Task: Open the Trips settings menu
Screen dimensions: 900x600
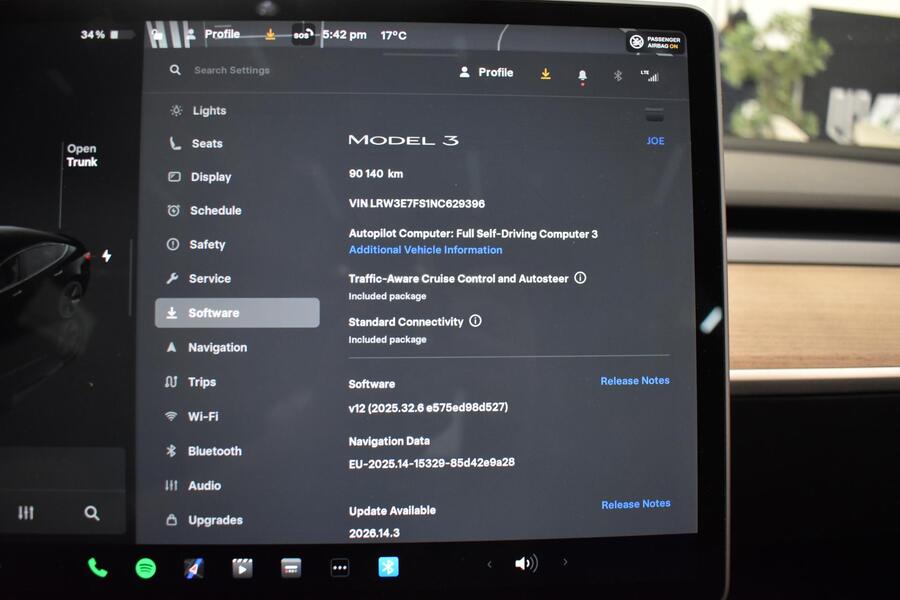Action: (x=191, y=382)
